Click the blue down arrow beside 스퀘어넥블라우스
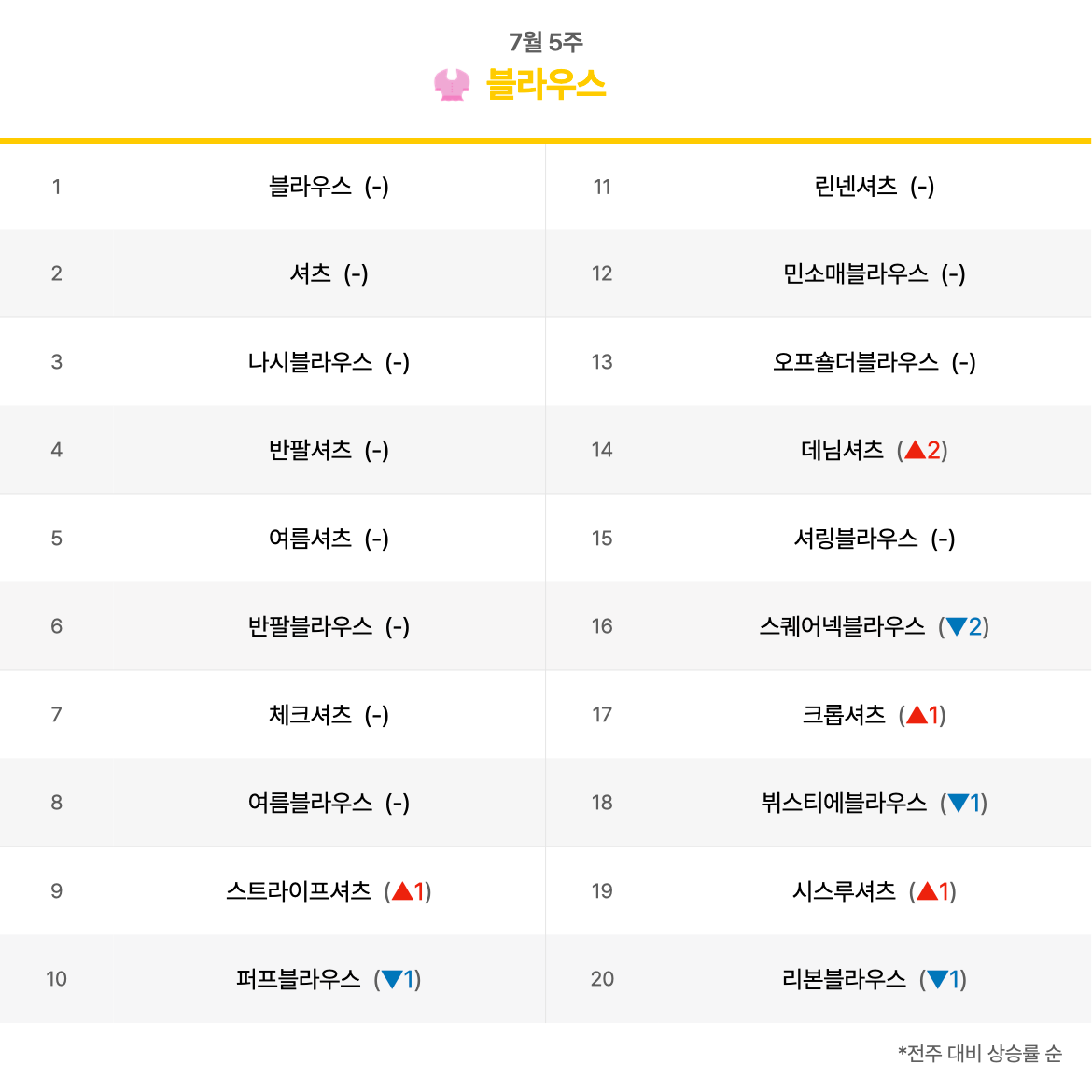Image resolution: width=1092 pixels, height=1092 pixels. [956, 627]
